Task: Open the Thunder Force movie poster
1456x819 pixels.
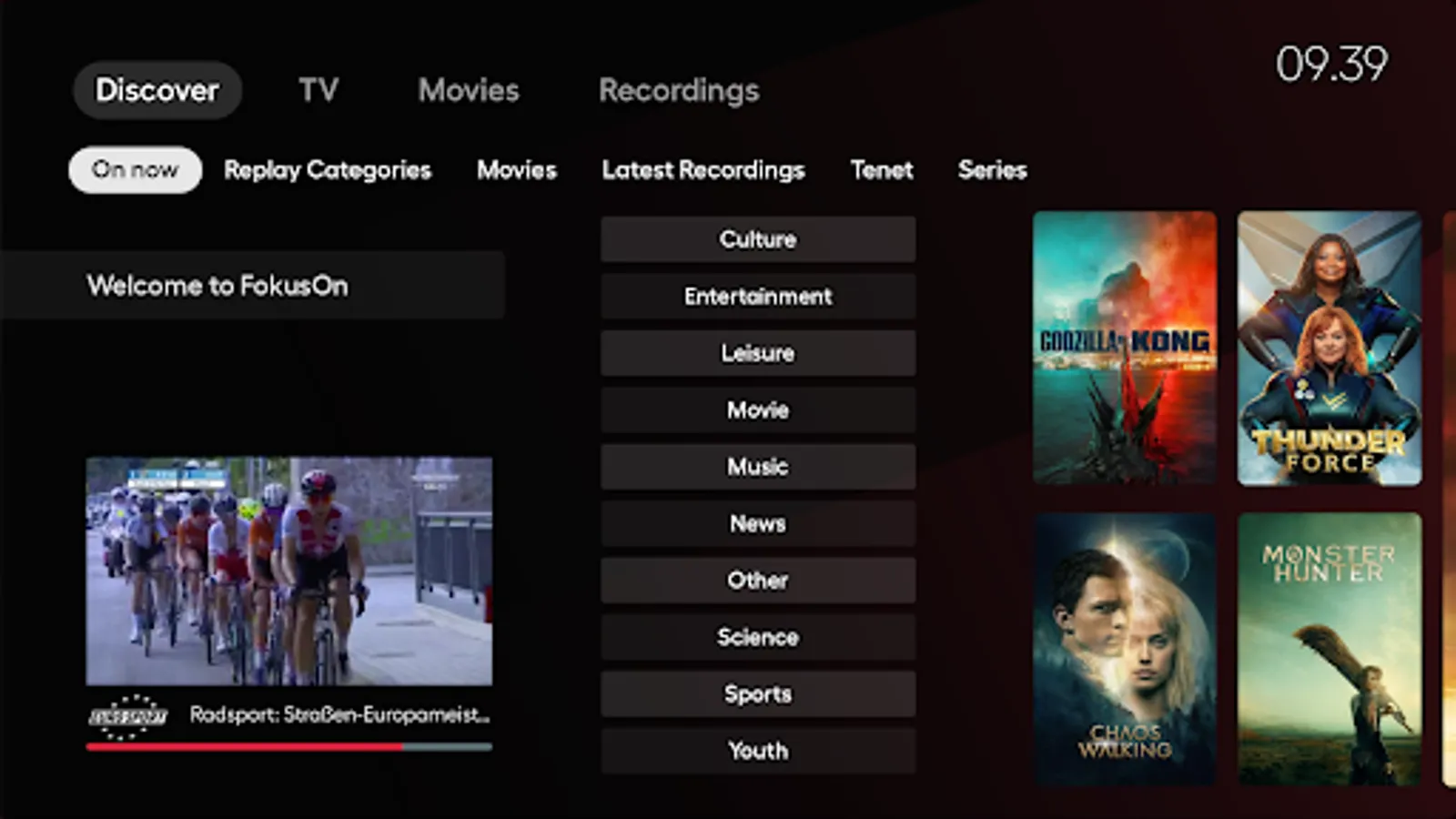Action: coord(1330,349)
